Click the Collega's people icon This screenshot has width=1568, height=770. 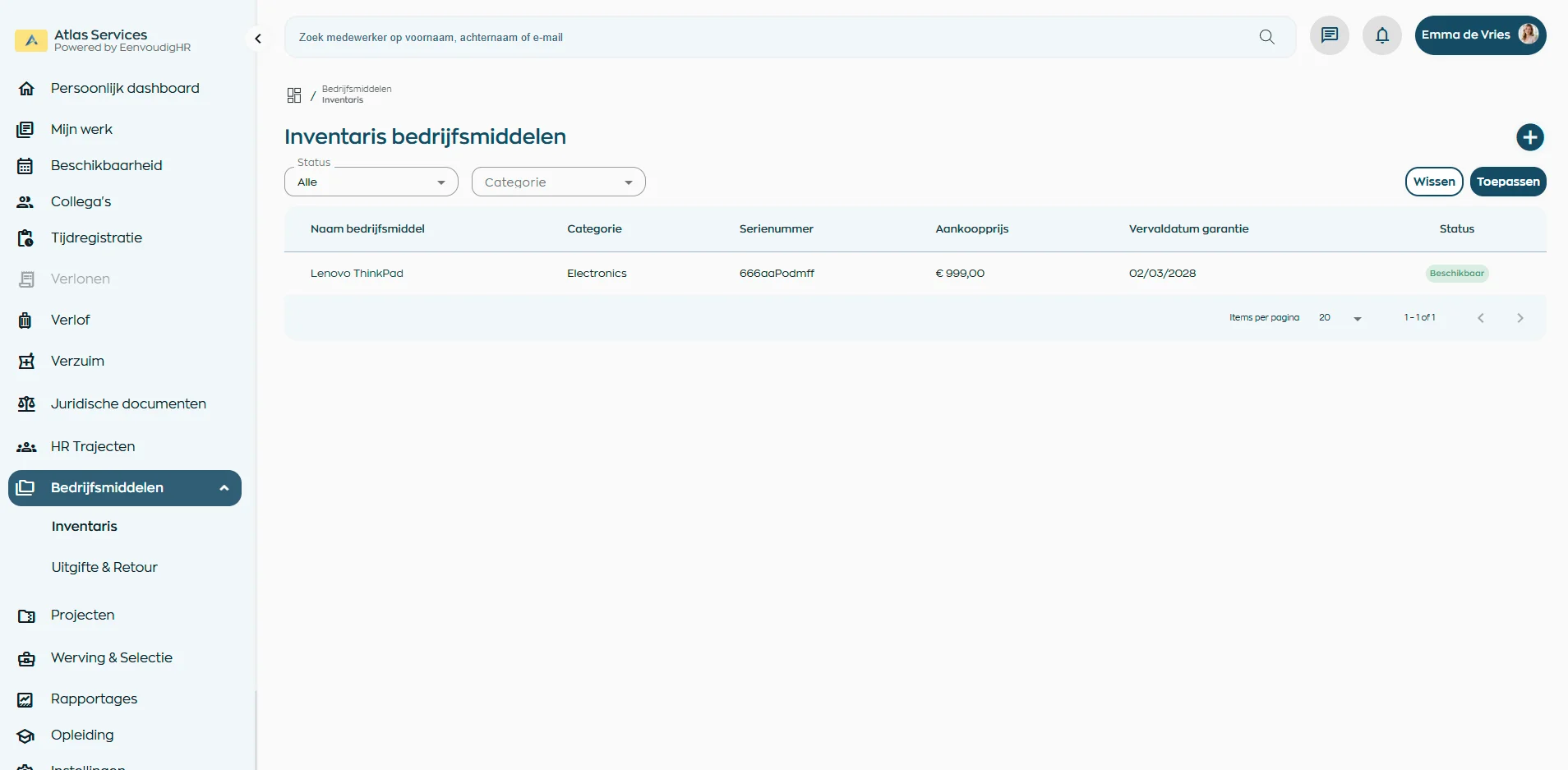tap(25, 202)
